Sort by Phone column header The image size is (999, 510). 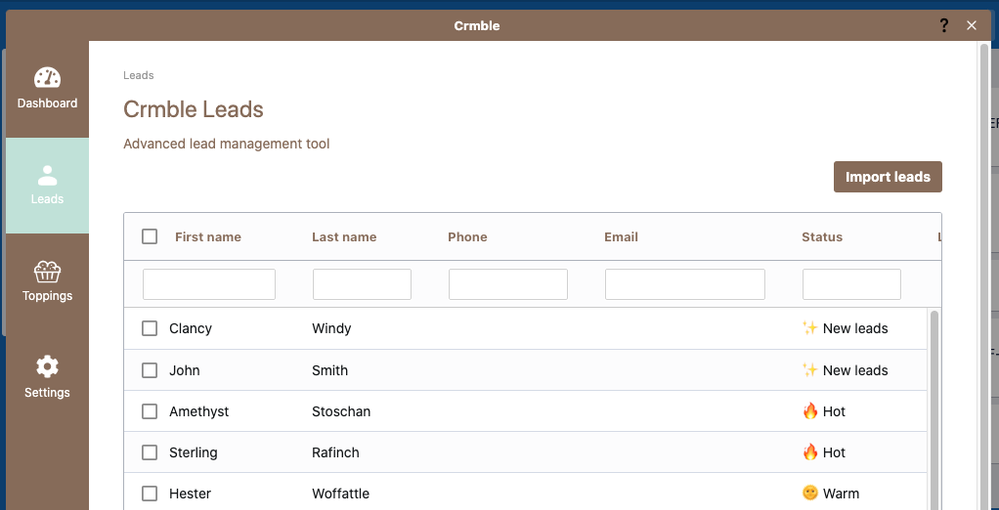tap(468, 237)
